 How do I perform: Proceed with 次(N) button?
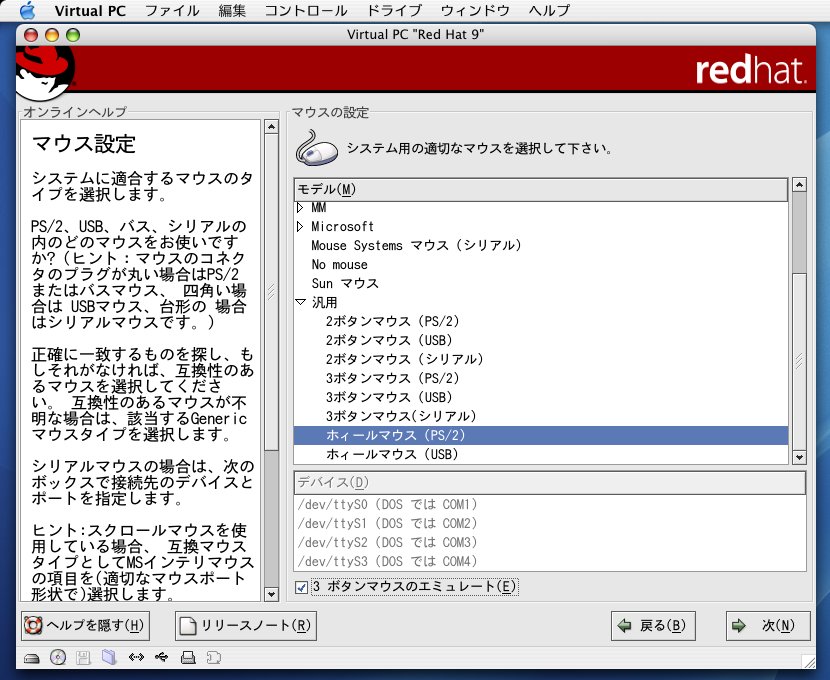(768, 626)
